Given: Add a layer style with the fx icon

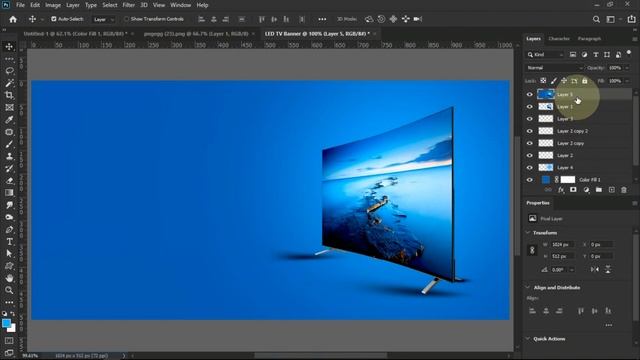Looking at the screenshot, I should (561, 190).
